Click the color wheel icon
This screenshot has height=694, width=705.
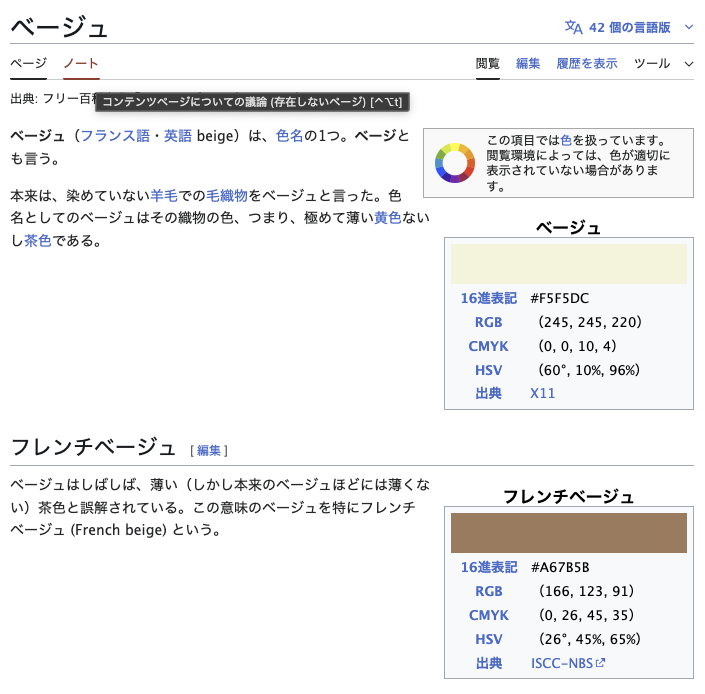[x=454, y=163]
